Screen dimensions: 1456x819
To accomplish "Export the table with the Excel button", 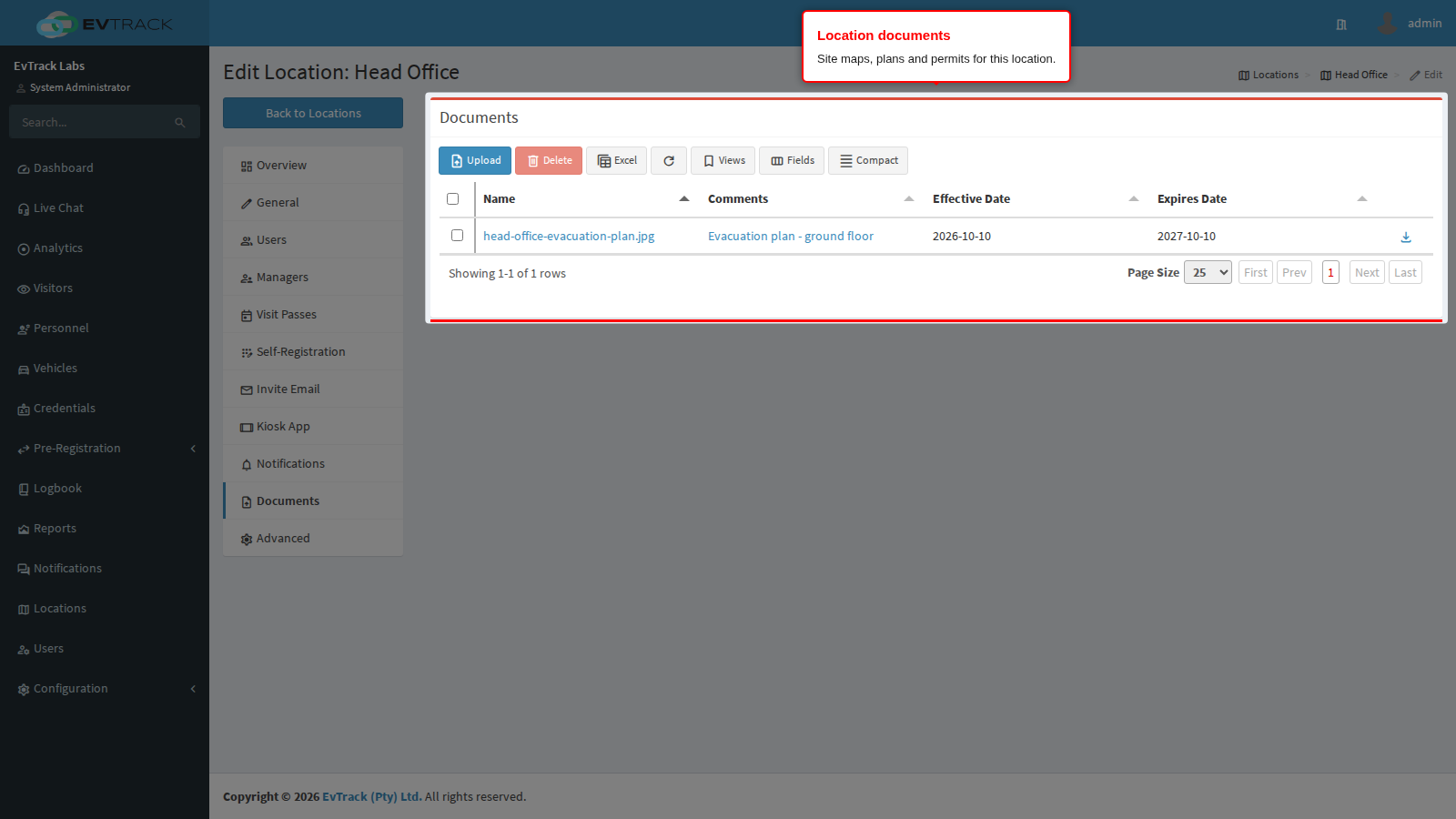I will point(617,161).
